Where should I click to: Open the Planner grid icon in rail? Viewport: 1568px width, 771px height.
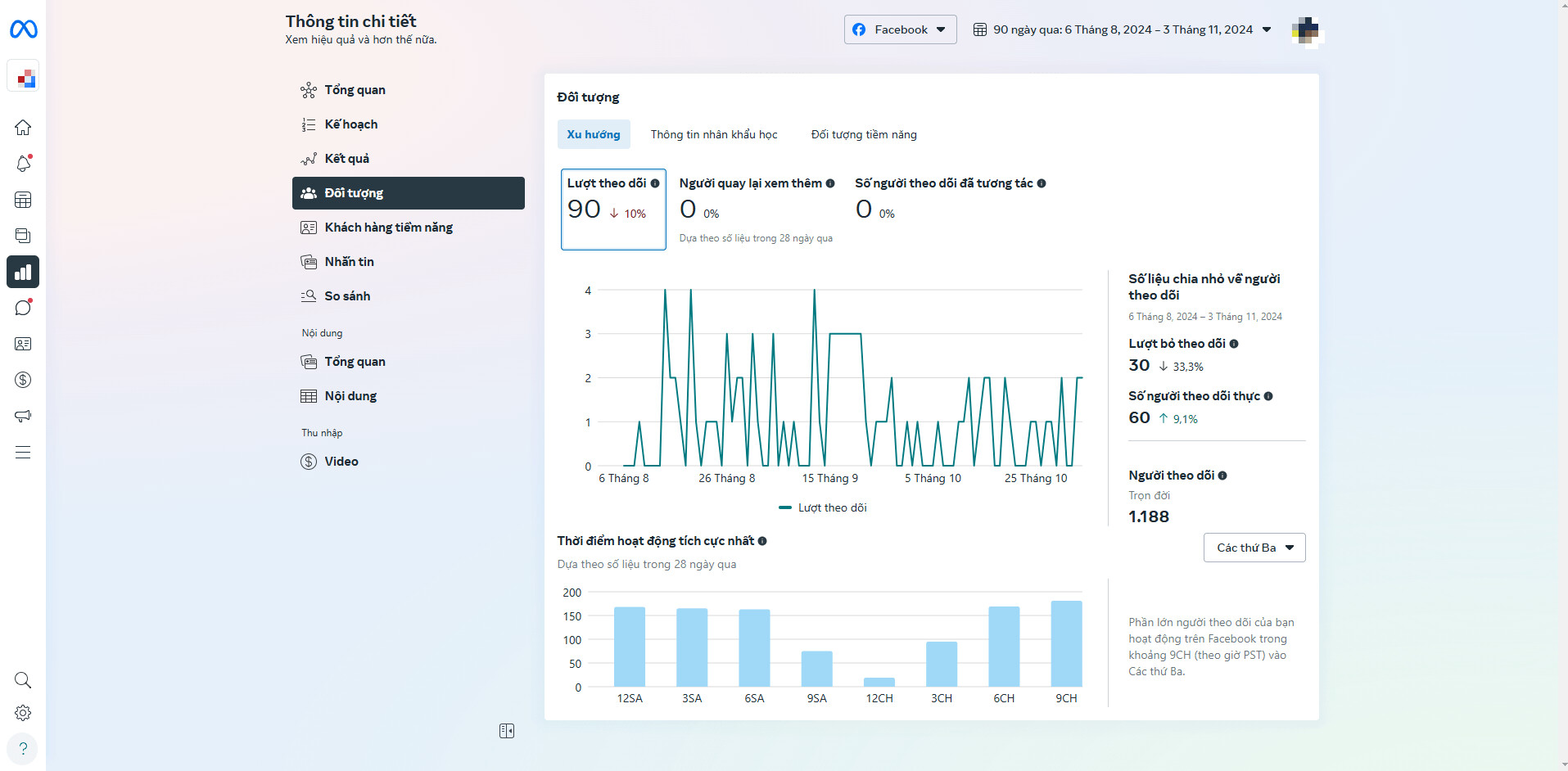23,200
